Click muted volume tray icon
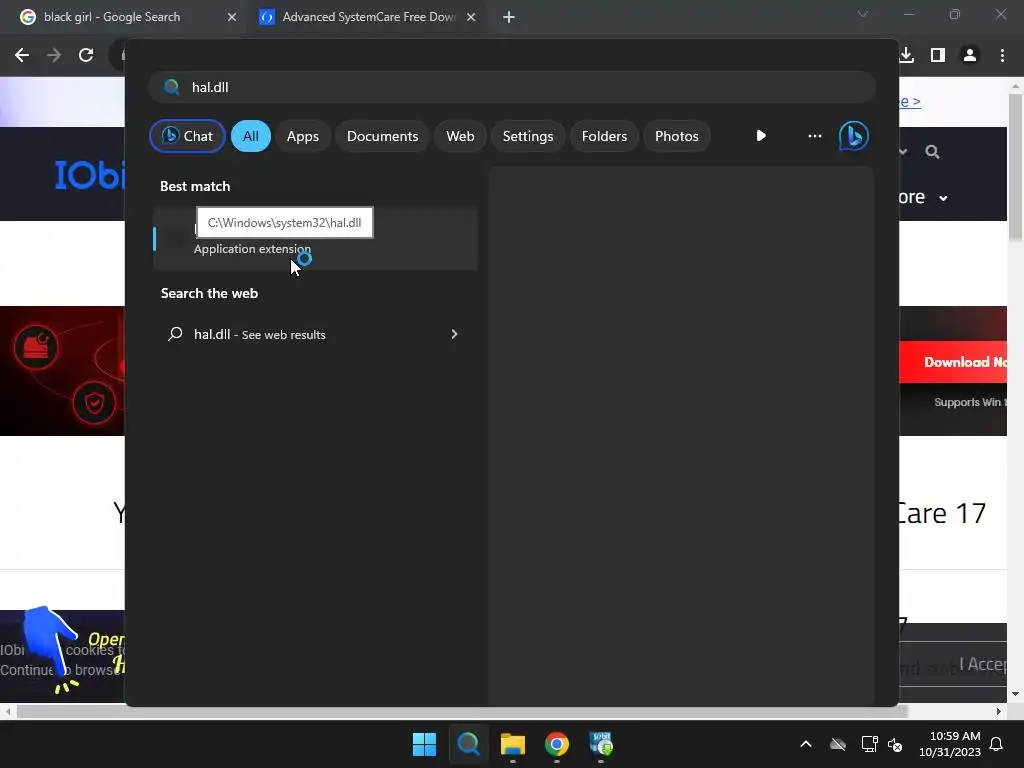The height and width of the screenshot is (768, 1024). [x=895, y=744]
